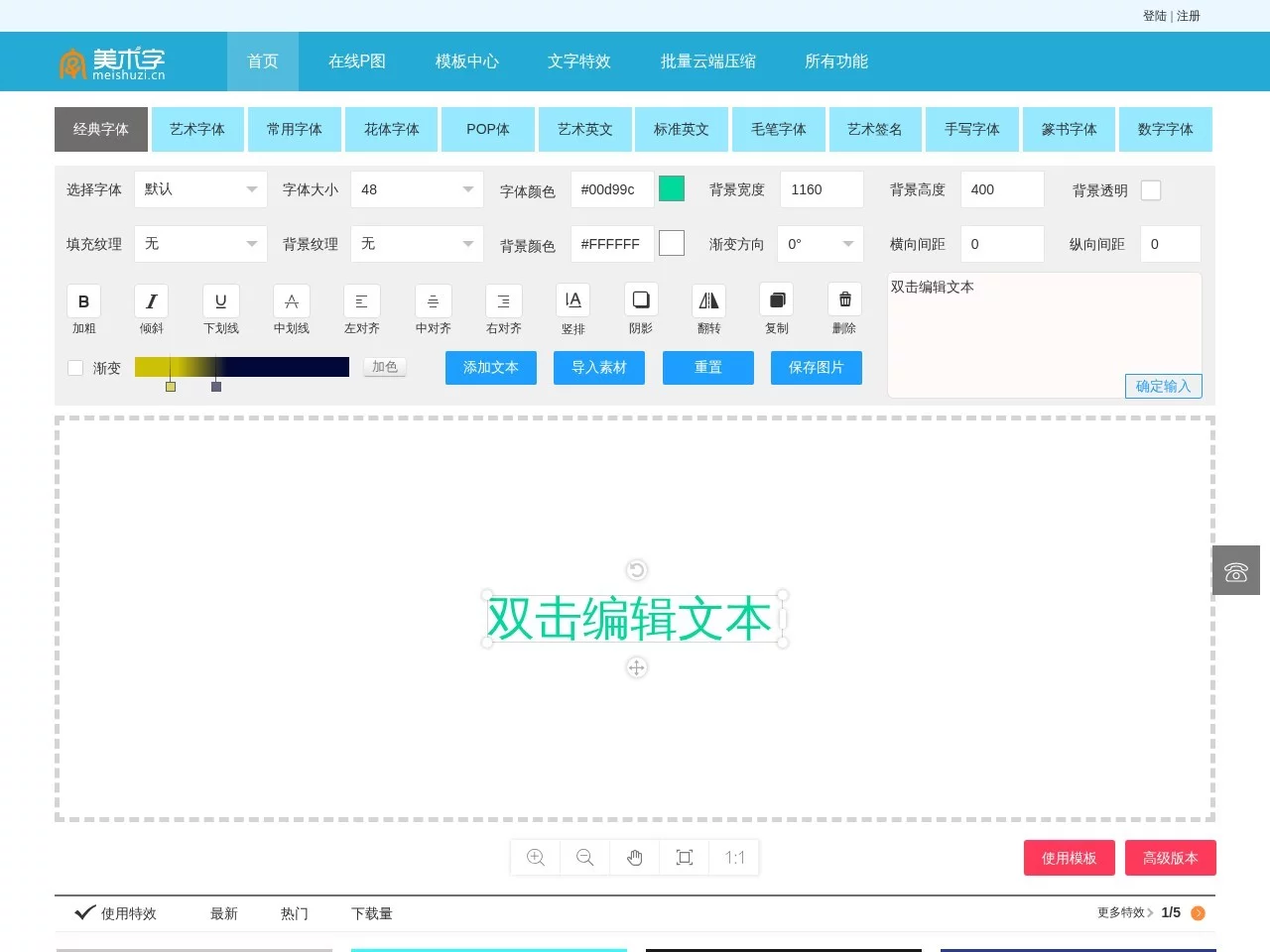Switch text to vertical layout with 竖排
The height and width of the screenshot is (952, 1270).
coord(572,308)
